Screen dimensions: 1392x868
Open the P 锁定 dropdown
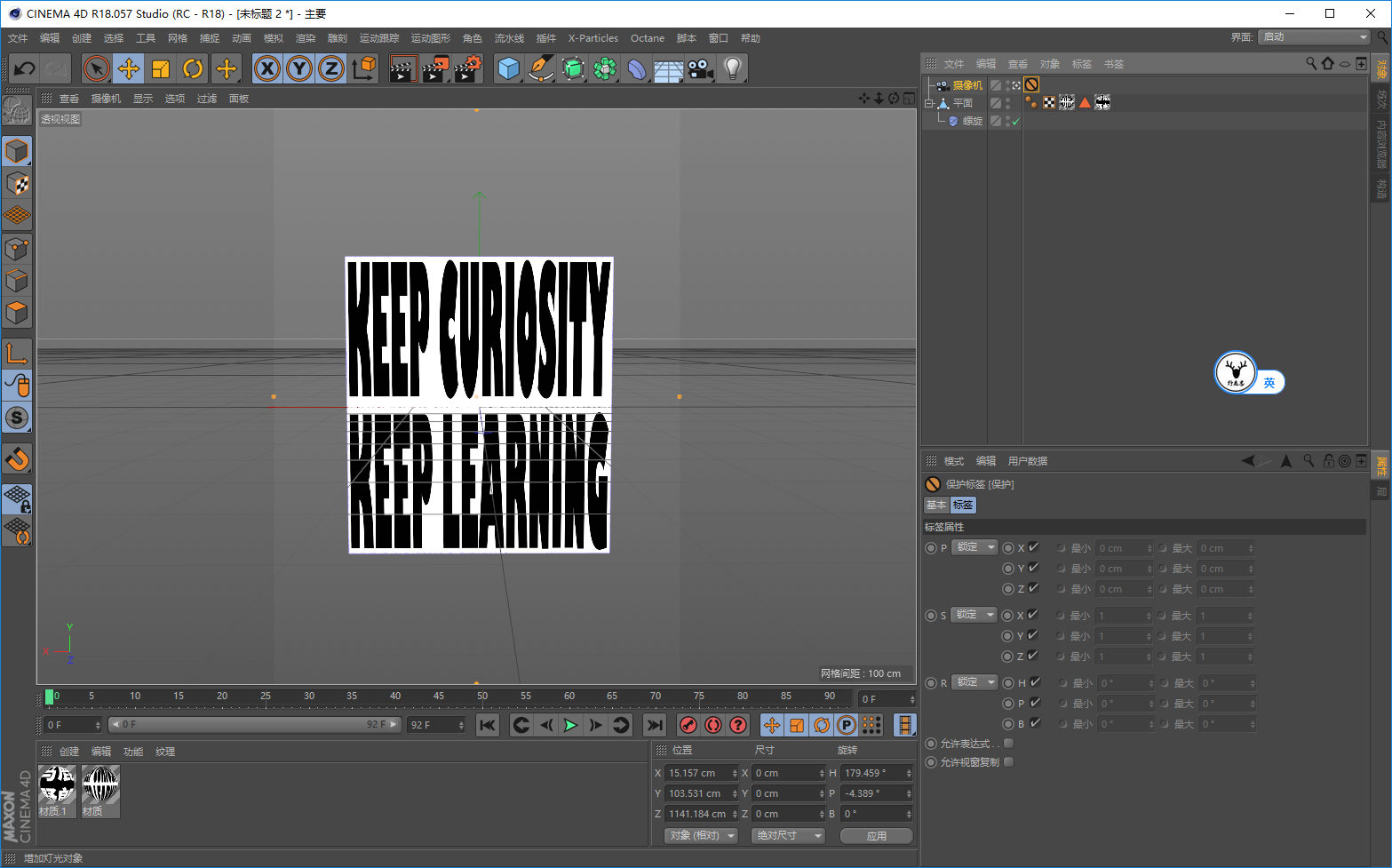point(974,547)
